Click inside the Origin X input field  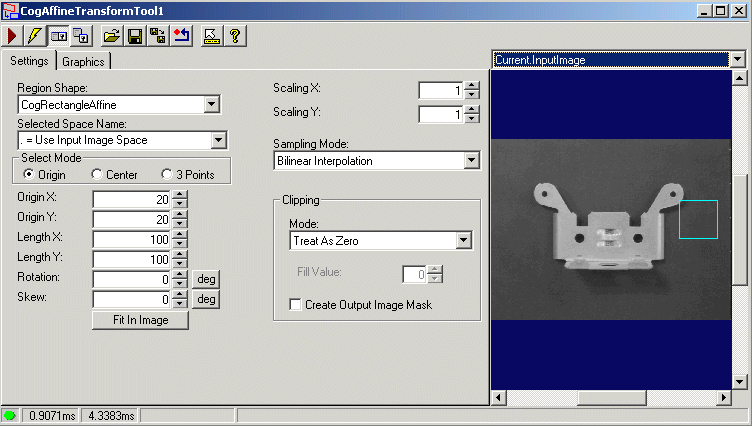point(131,199)
